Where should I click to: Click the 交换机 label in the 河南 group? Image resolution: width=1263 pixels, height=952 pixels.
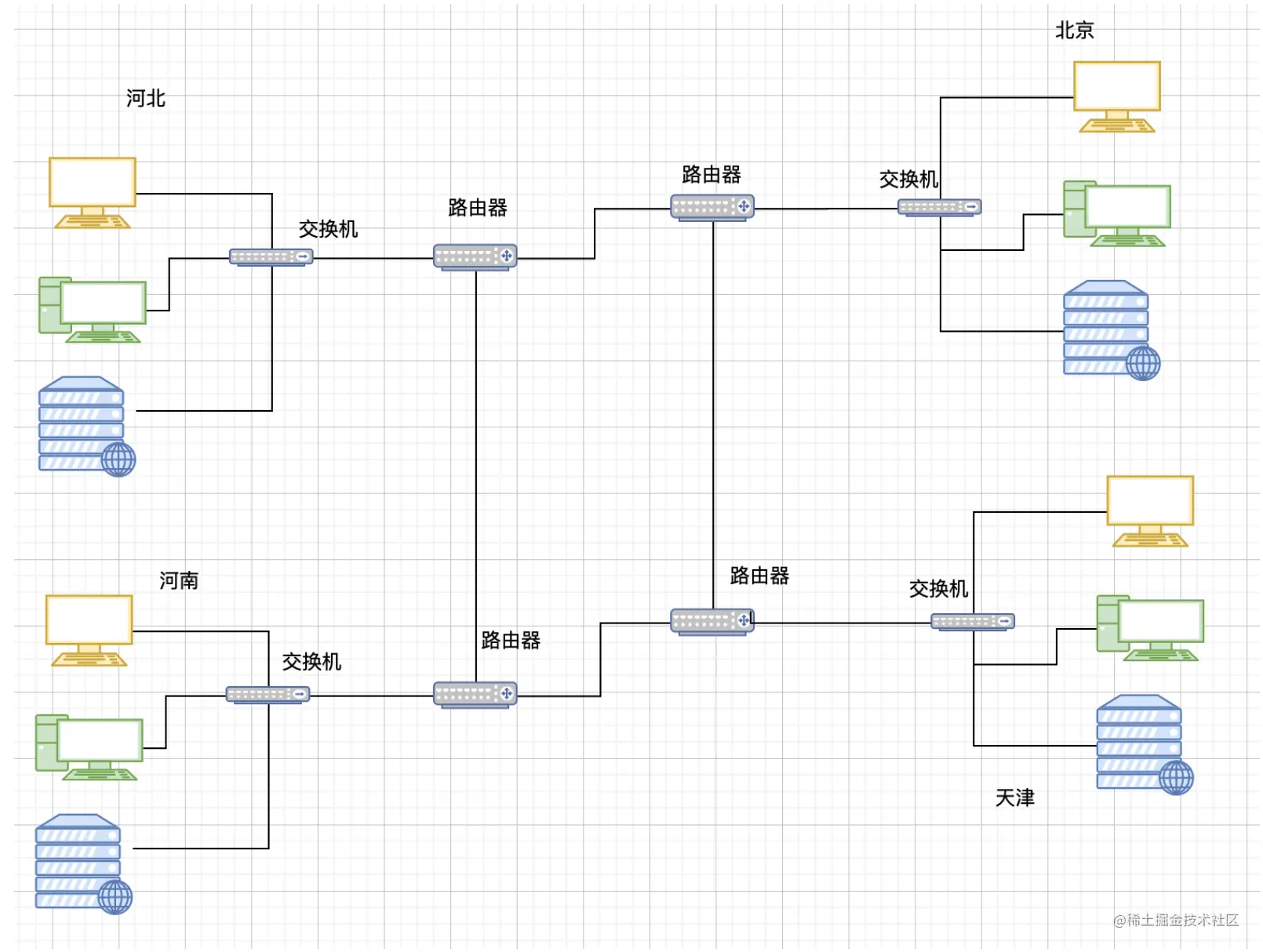[311, 662]
